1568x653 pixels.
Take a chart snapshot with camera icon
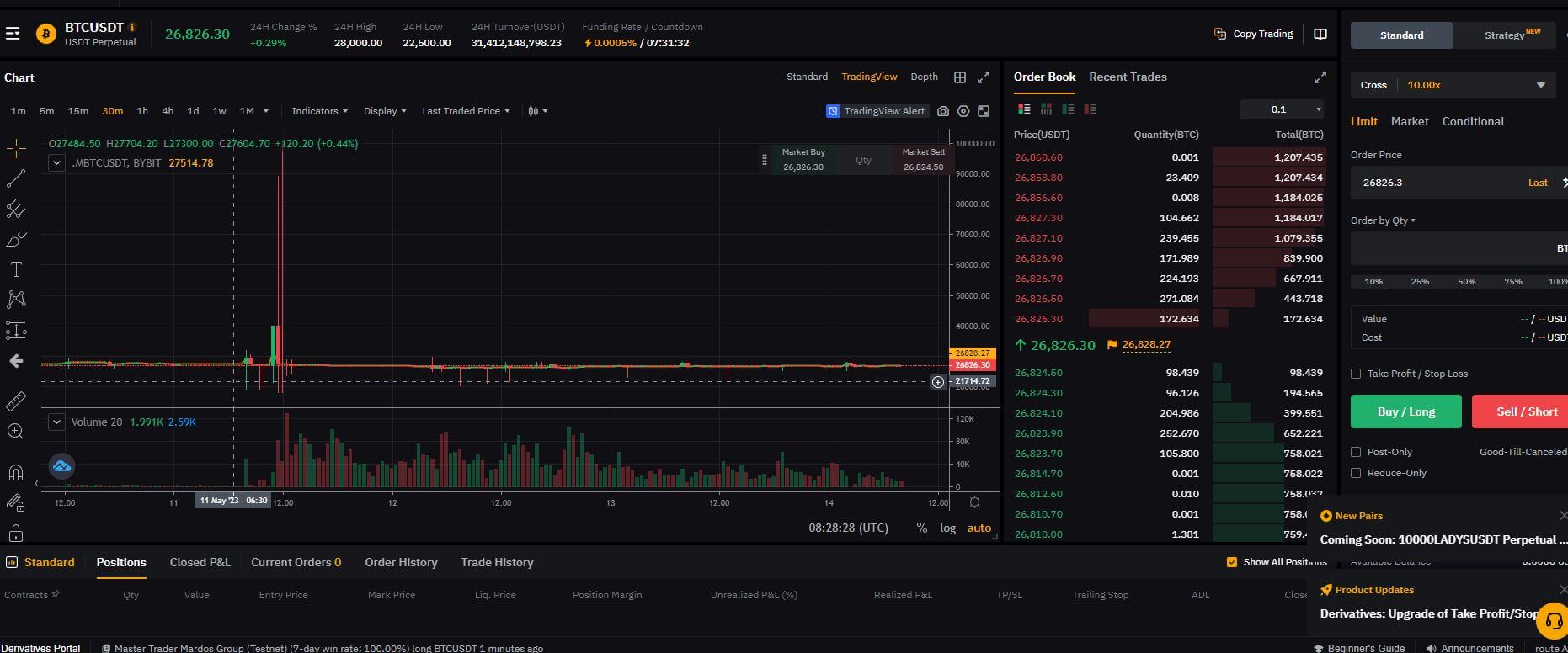point(943,111)
